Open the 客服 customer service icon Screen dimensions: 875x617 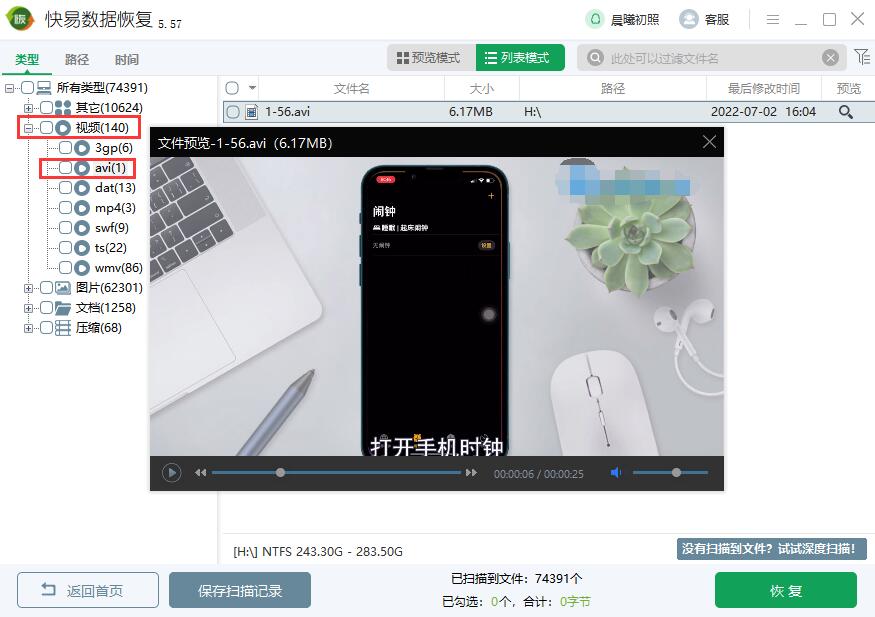689,20
